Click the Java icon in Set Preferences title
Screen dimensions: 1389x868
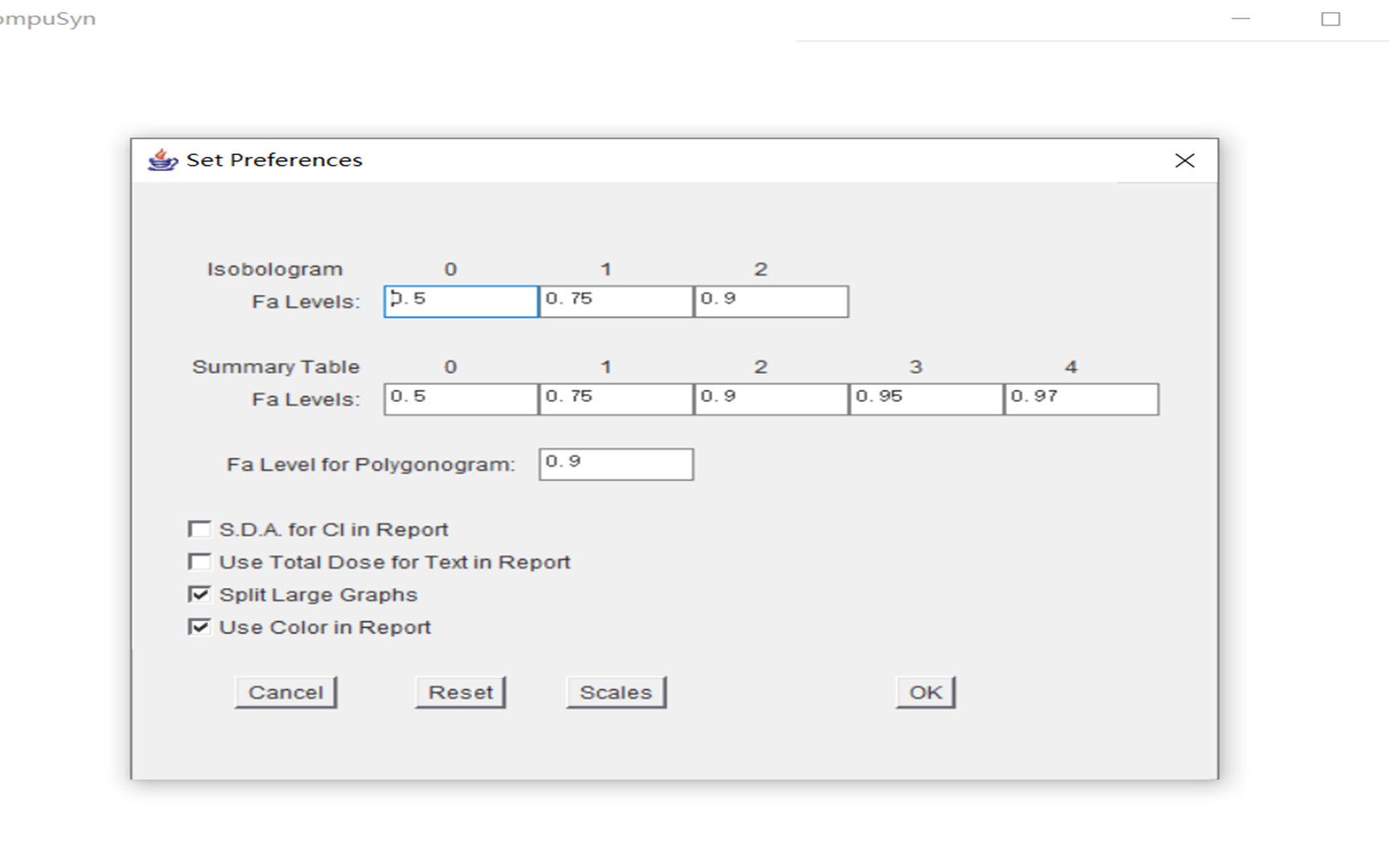[x=162, y=160]
